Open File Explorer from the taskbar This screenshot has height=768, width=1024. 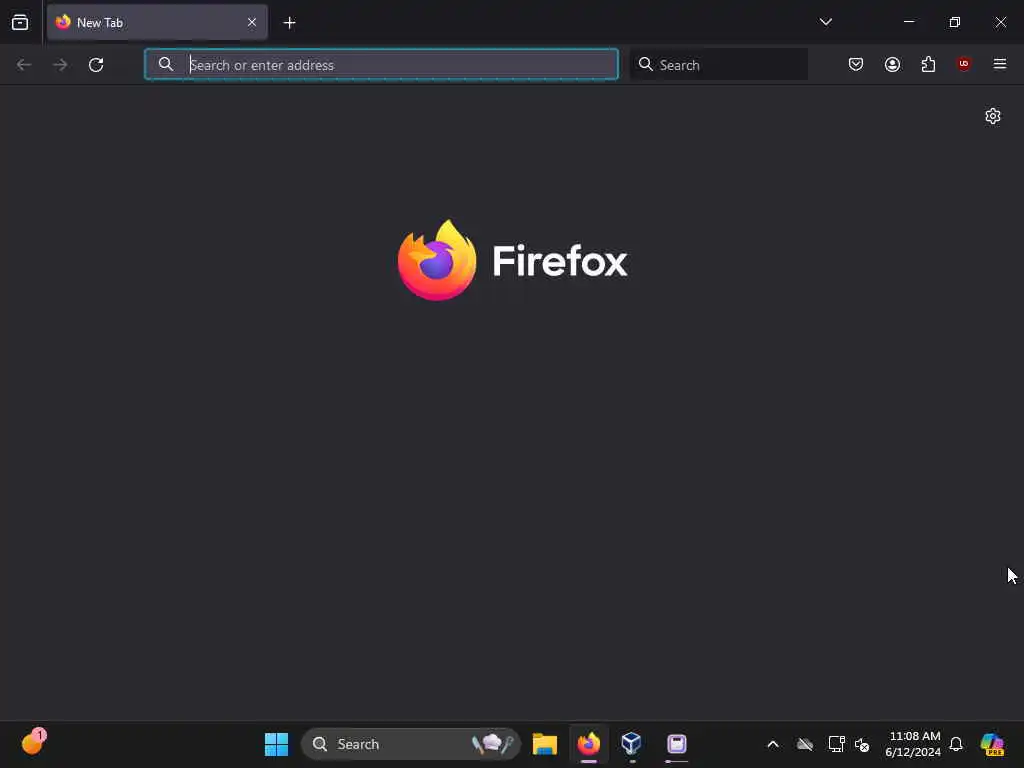[545, 744]
